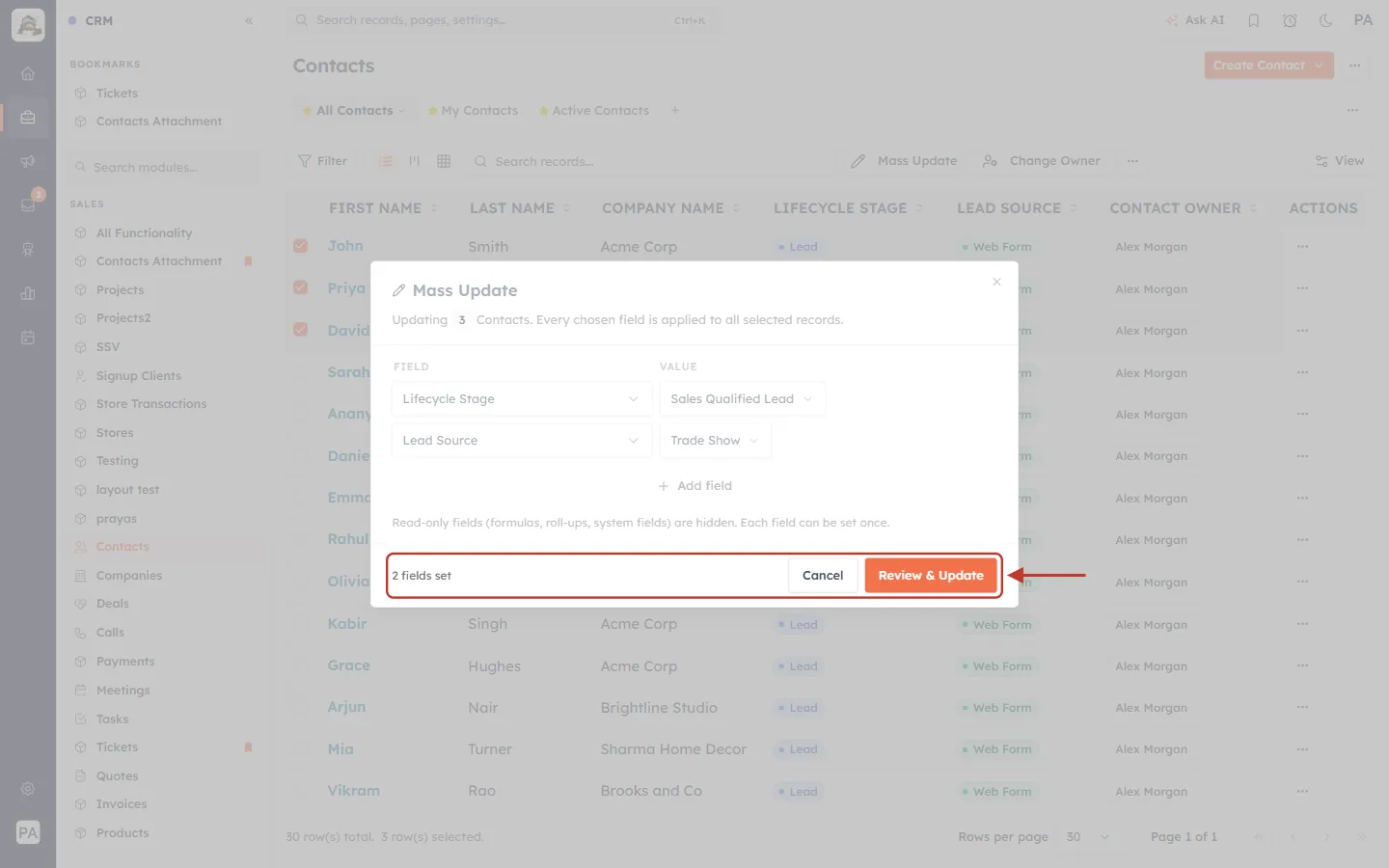The image size is (1389, 868).
Task: Open Deals module in sidebar
Action: coord(113,604)
